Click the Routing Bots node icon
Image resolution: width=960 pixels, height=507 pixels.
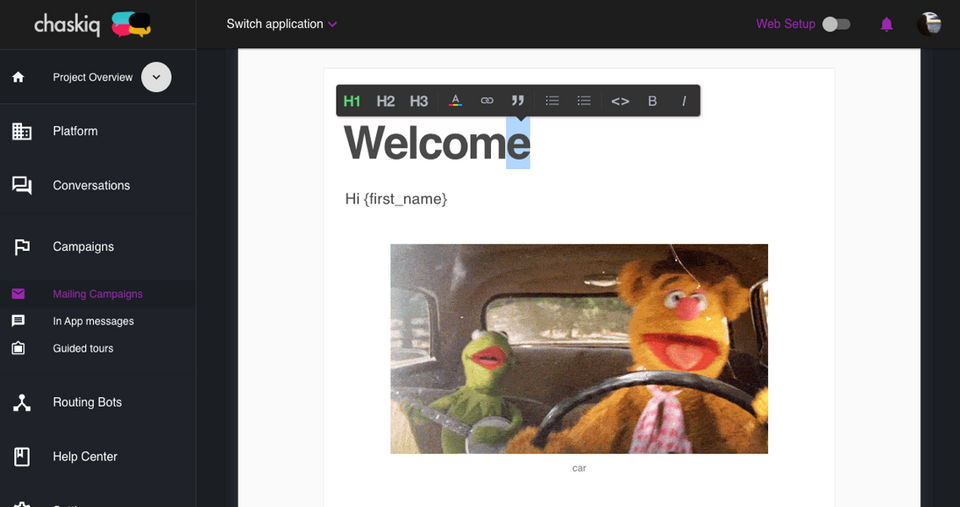tap(21, 402)
